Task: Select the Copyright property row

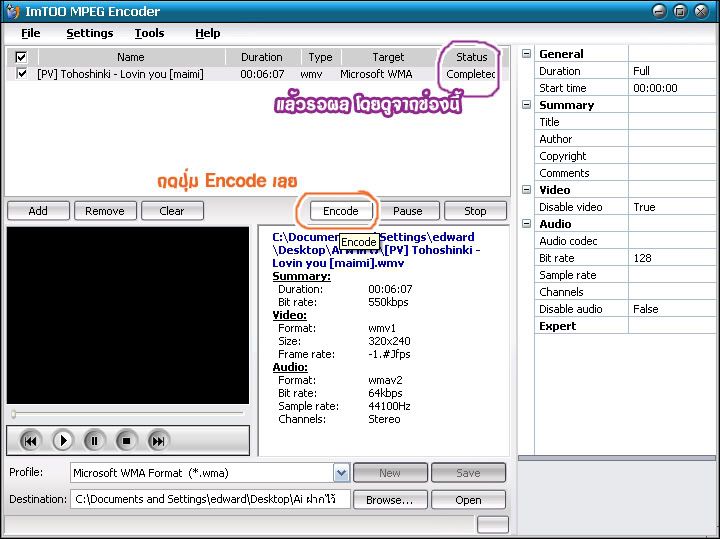Action: [x=625, y=156]
